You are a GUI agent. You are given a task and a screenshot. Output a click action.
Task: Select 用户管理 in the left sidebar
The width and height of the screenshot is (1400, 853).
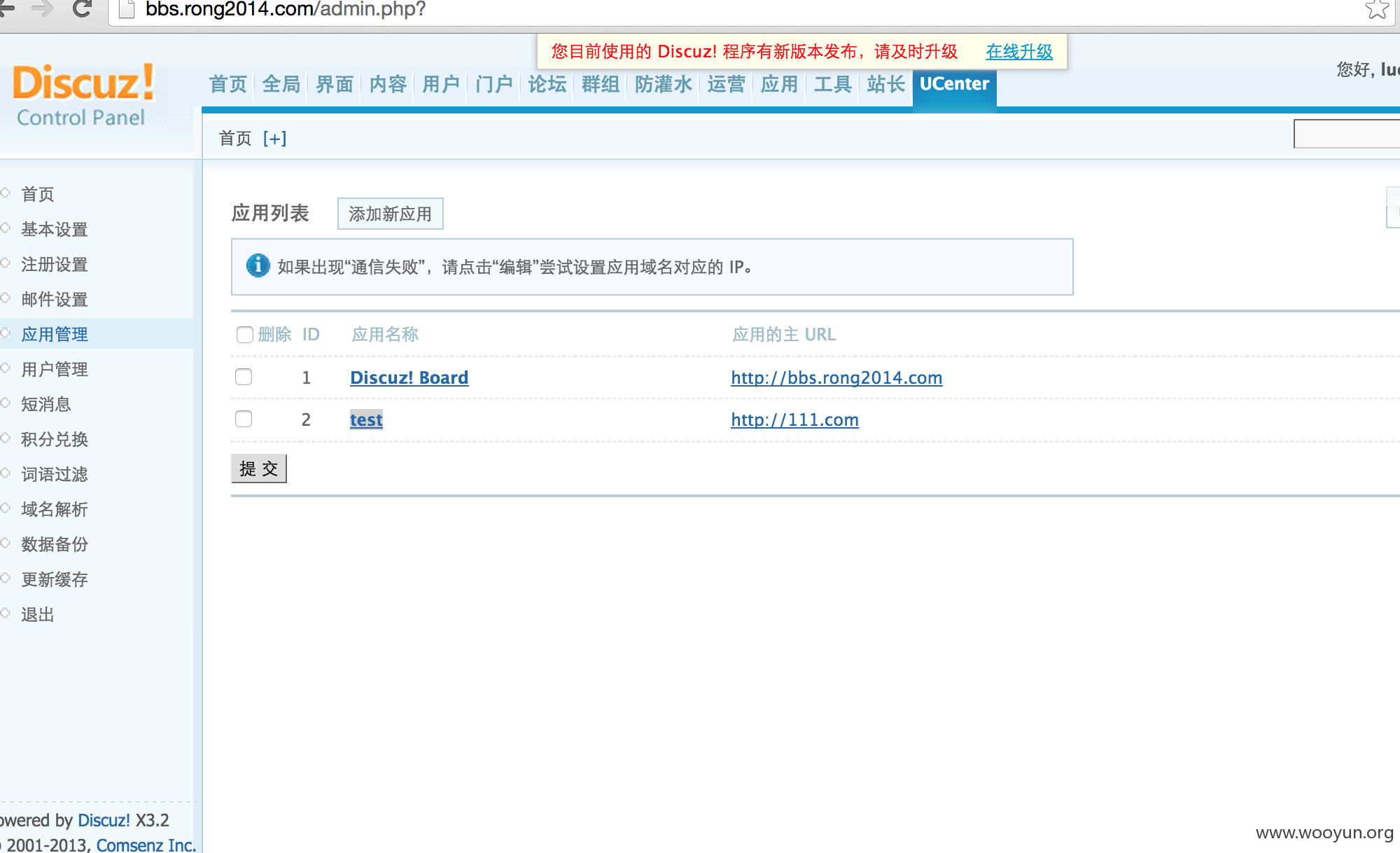pos(55,369)
